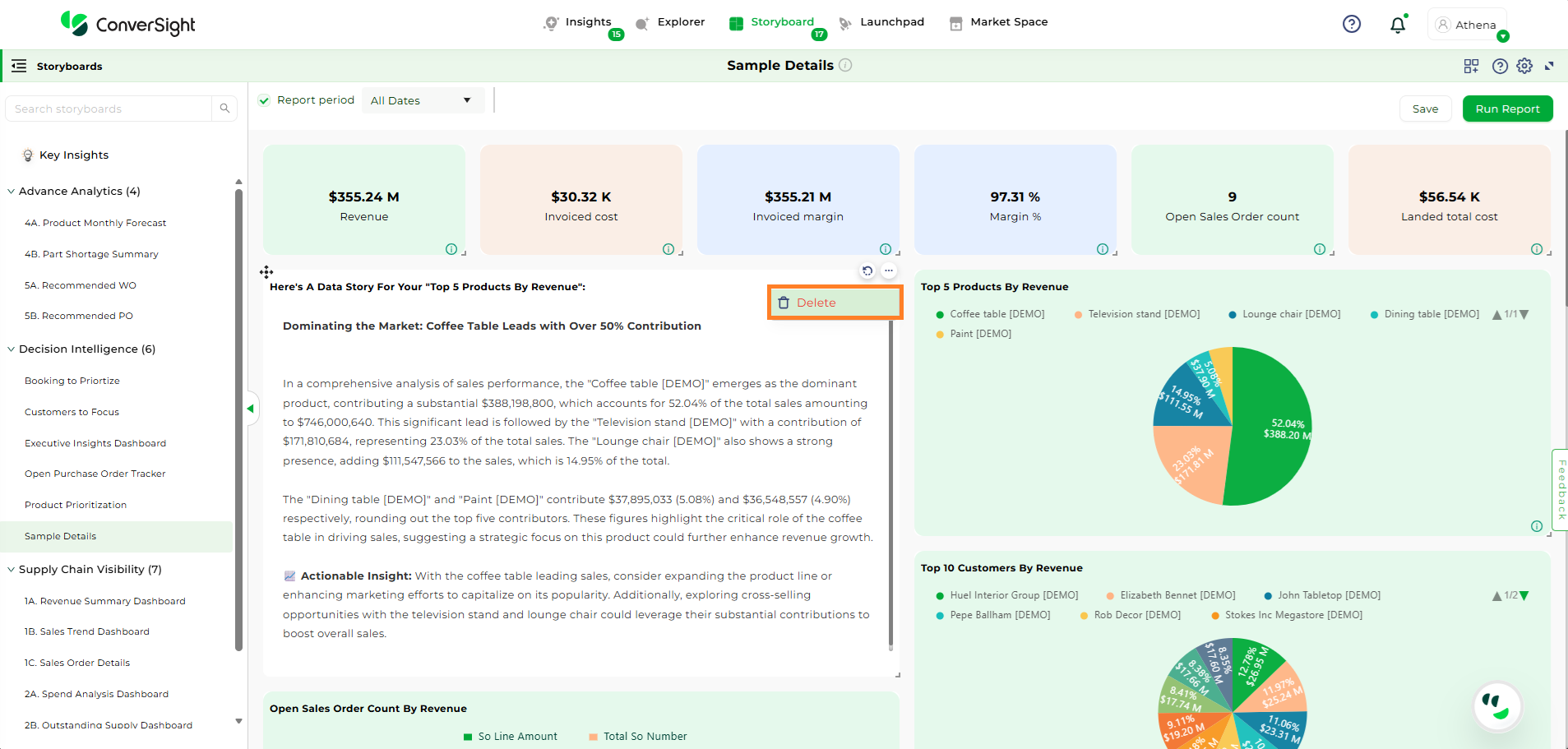This screenshot has width=1568, height=749.
Task: Click the Save button
Action: (x=1425, y=109)
